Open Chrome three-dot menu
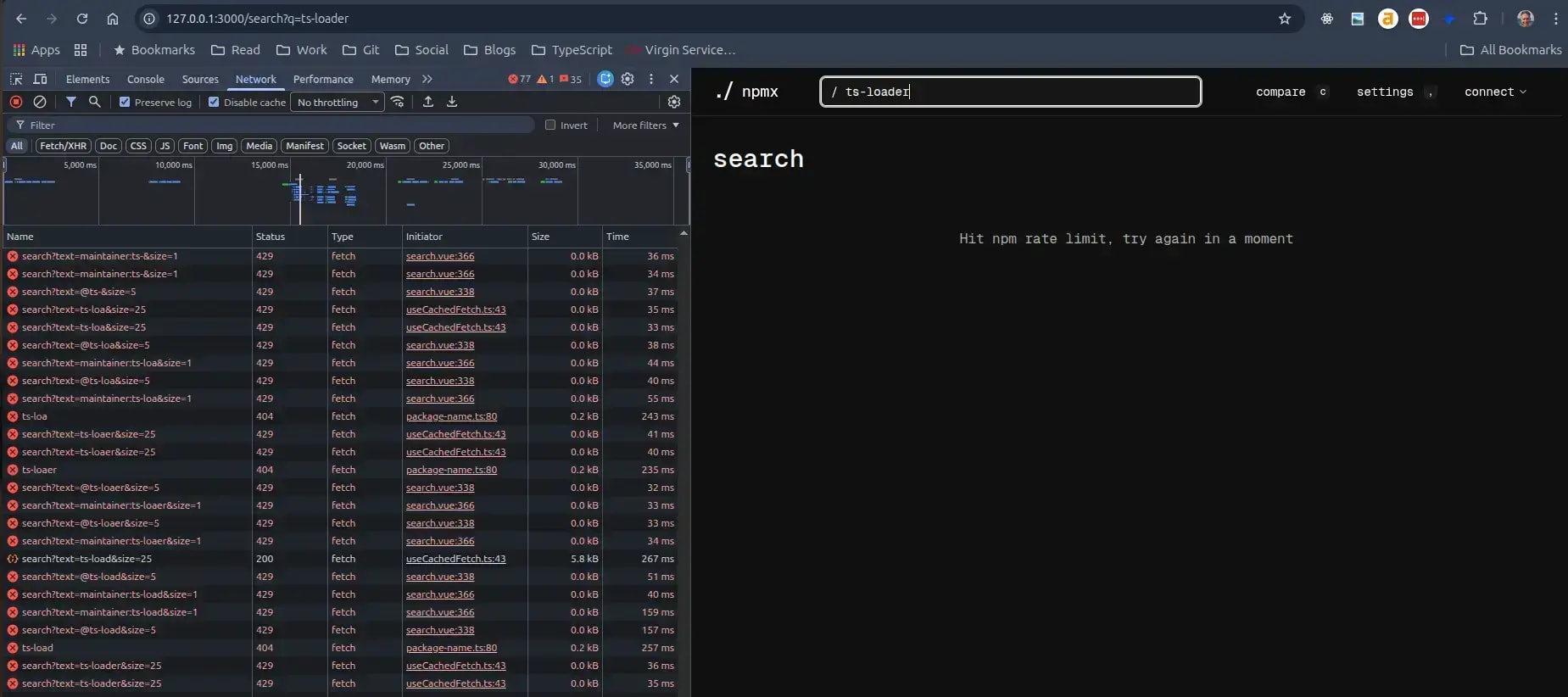1568x697 pixels. (x=1556, y=19)
